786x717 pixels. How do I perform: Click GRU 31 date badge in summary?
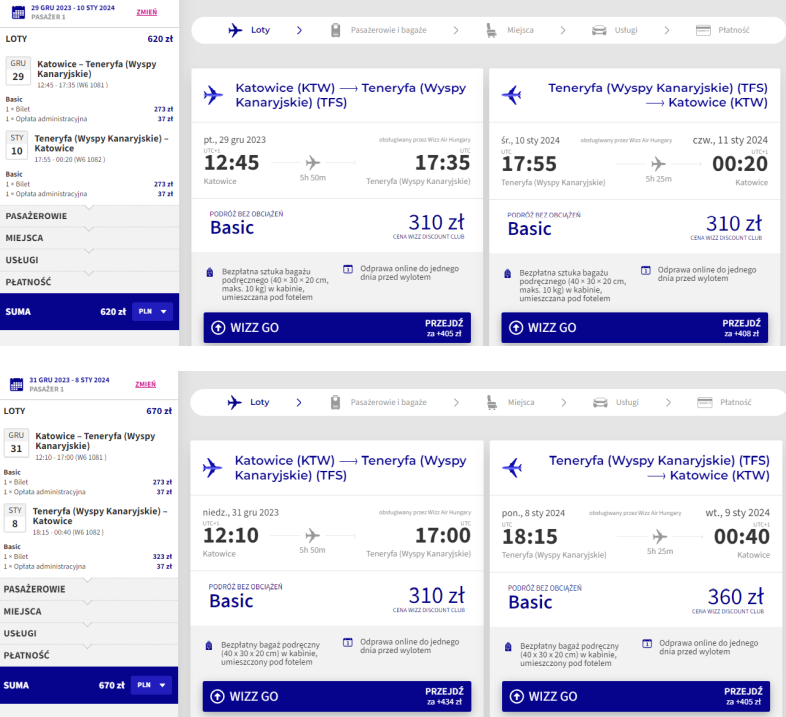pyautogui.click(x=16, y=443)
